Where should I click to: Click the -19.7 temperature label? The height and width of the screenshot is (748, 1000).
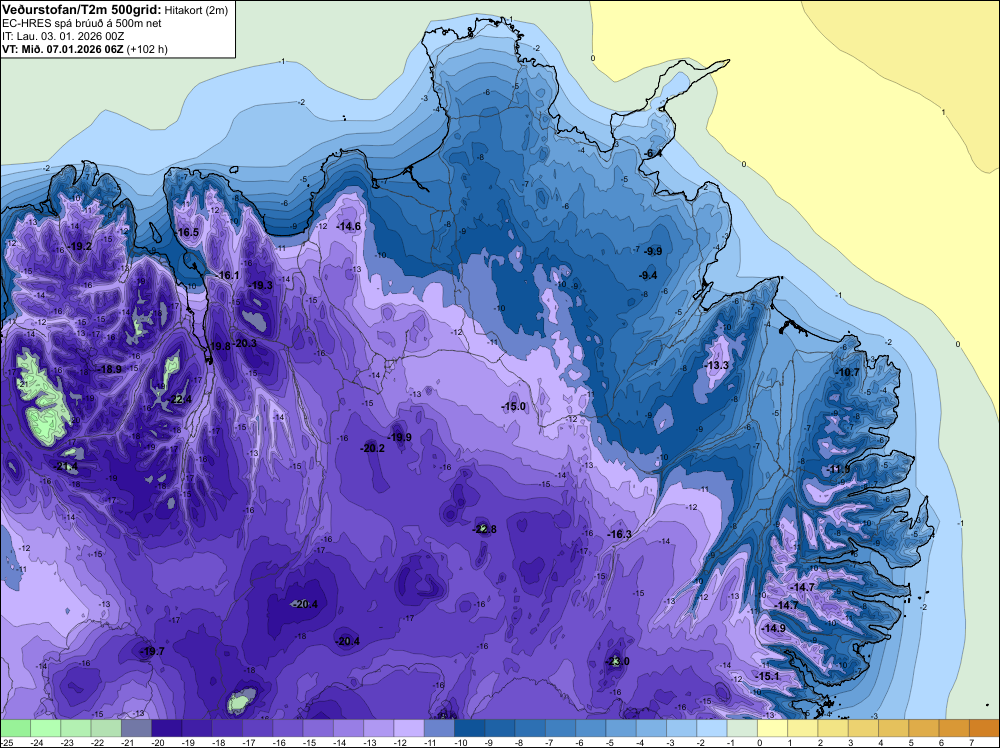pyautogui.click(x=153, y=651)
